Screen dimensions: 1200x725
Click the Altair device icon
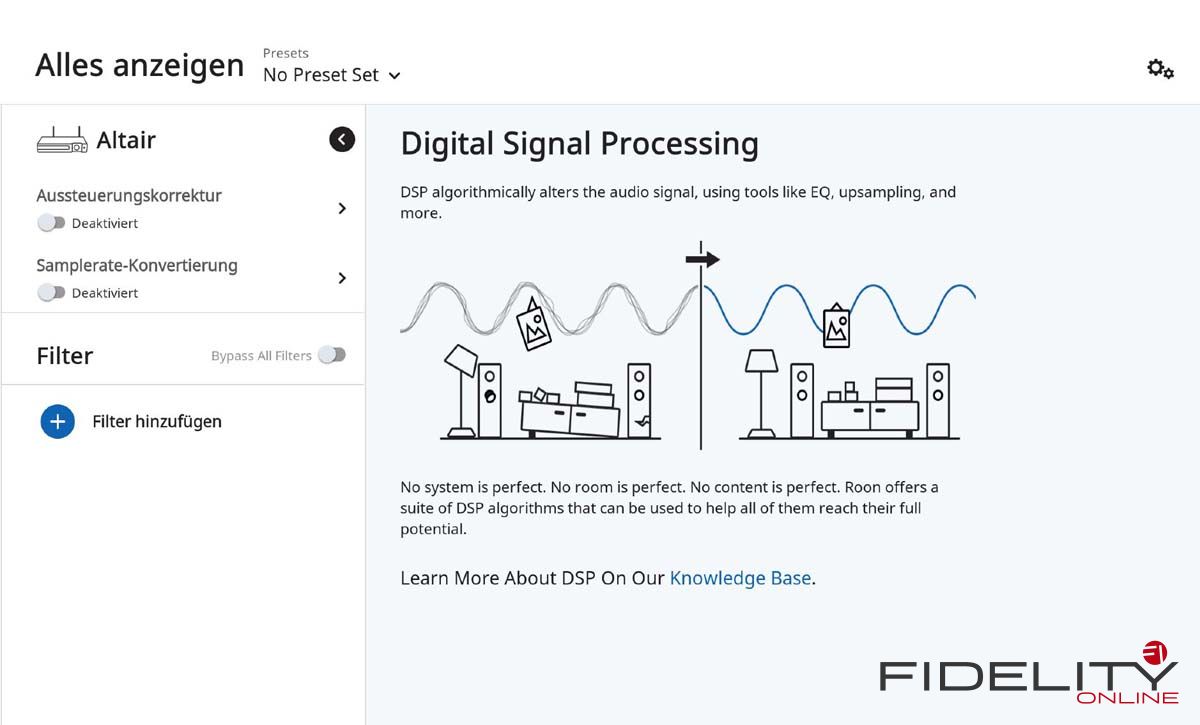(61, 141)
